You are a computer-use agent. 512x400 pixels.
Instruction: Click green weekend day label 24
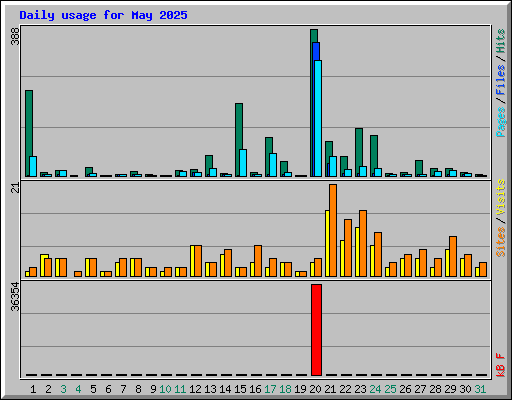pos(375,389)
